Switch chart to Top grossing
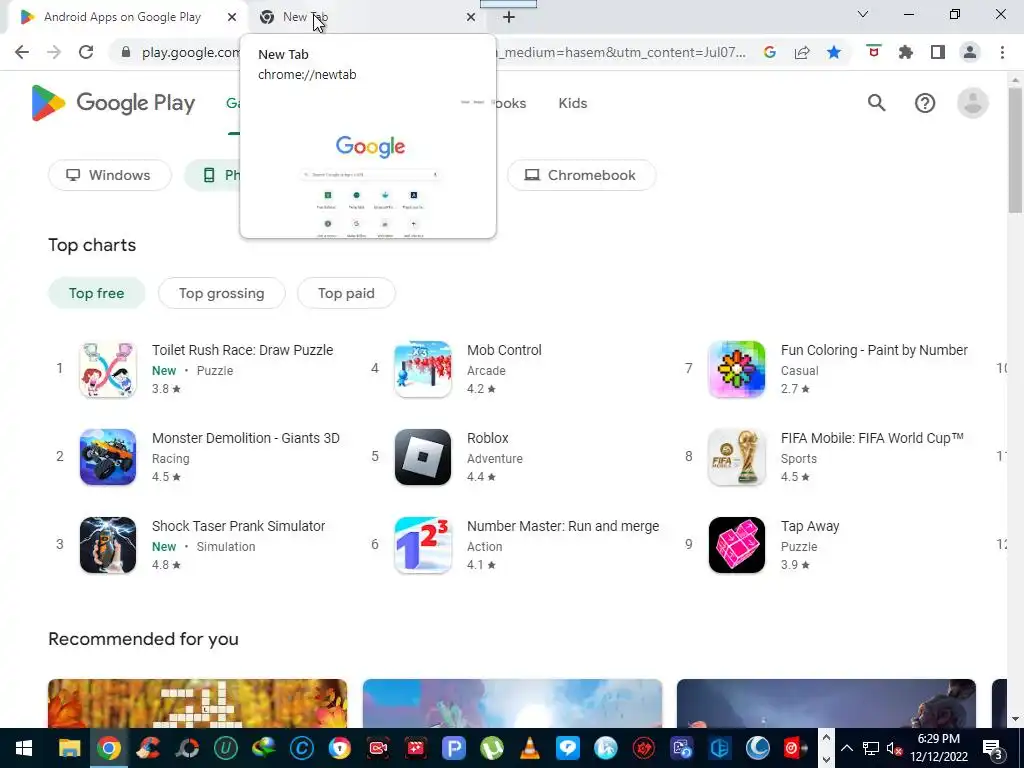The image size is (1024, 768). pyautogui.click(x=221, y=293)
